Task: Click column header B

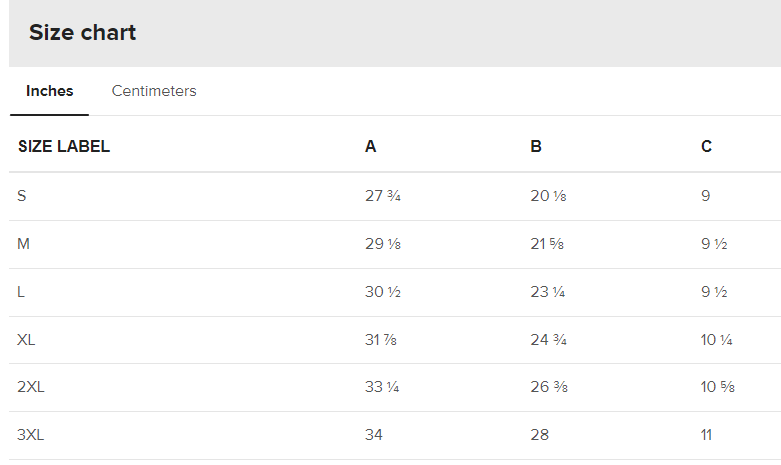Action: click(x=536, y=147)
